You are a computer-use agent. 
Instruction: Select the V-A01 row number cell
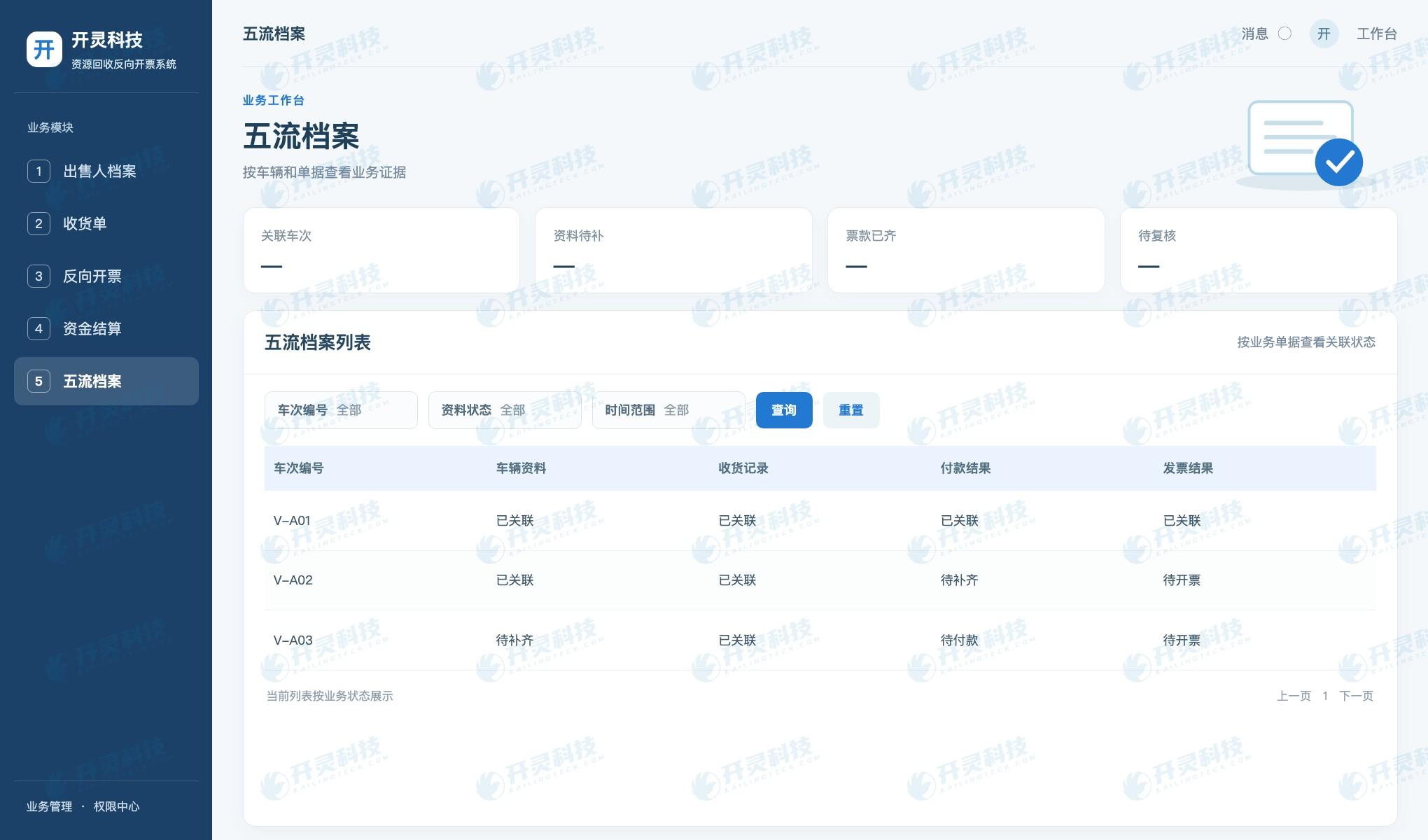point(292,521)
